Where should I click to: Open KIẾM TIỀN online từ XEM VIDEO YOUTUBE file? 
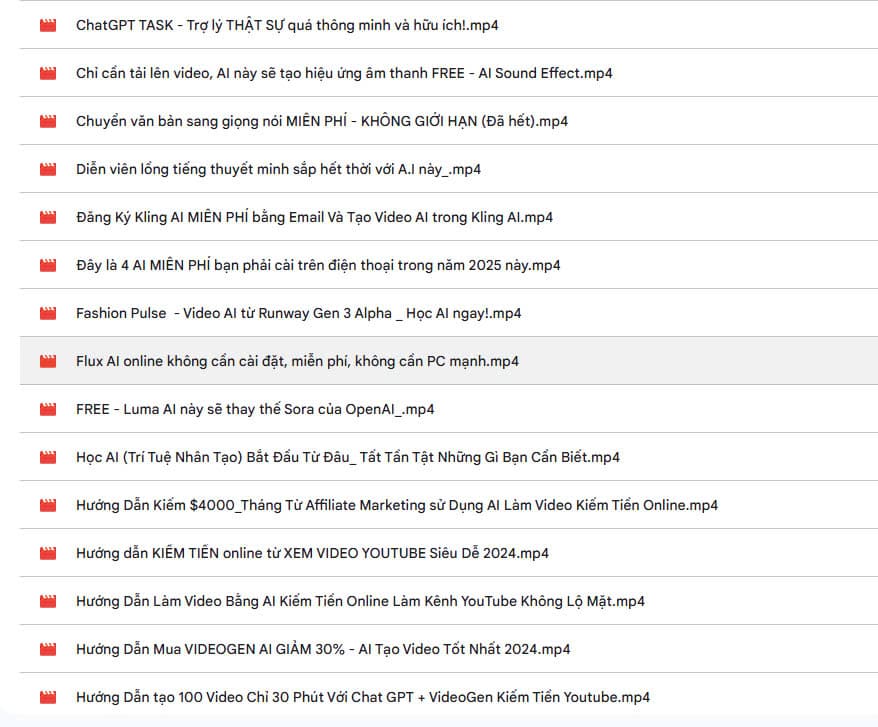(x=312, y=553)
